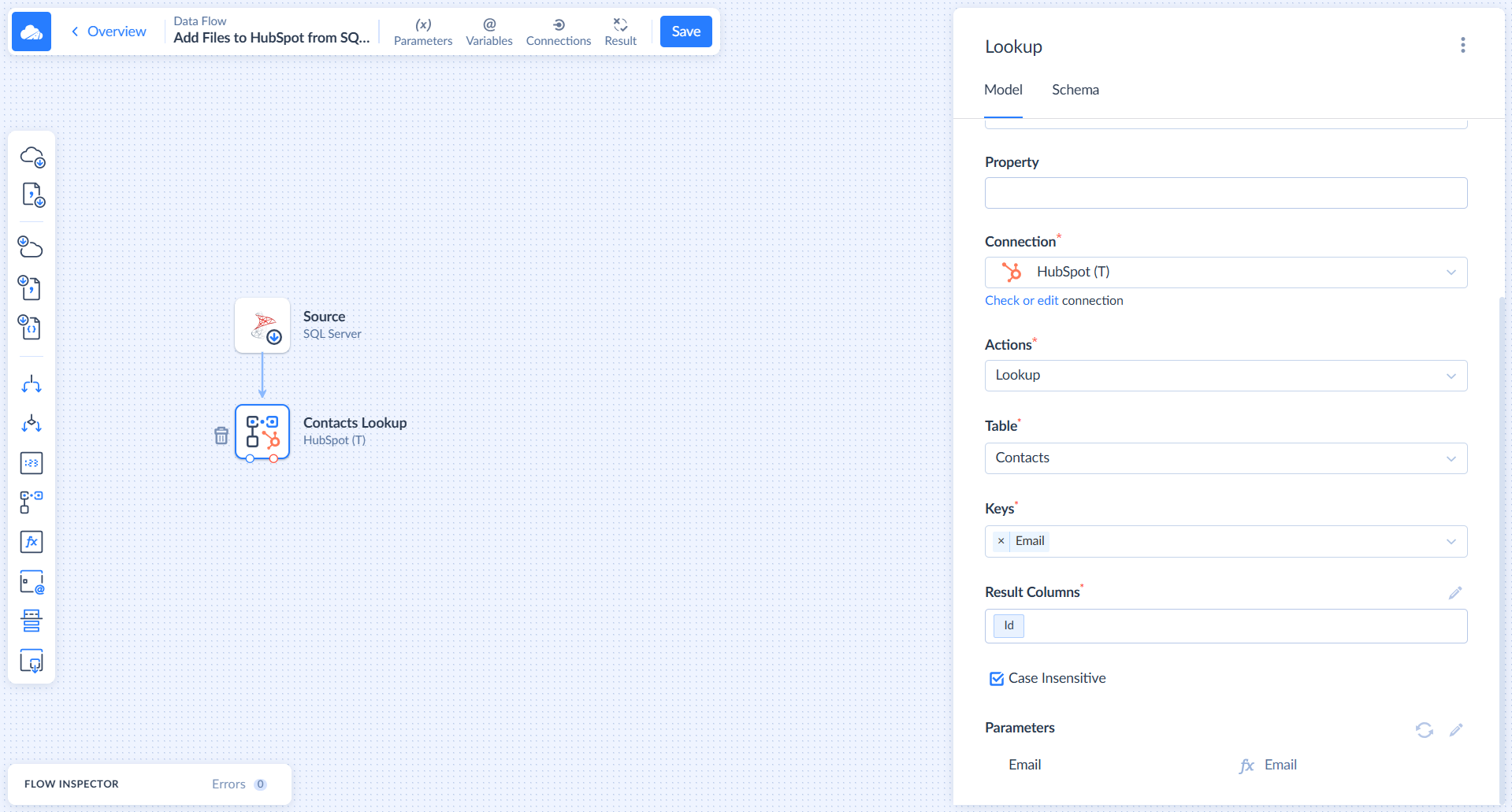Edit Result Columns with pencil icon
1512x812 pixels.
point(1454,593)
